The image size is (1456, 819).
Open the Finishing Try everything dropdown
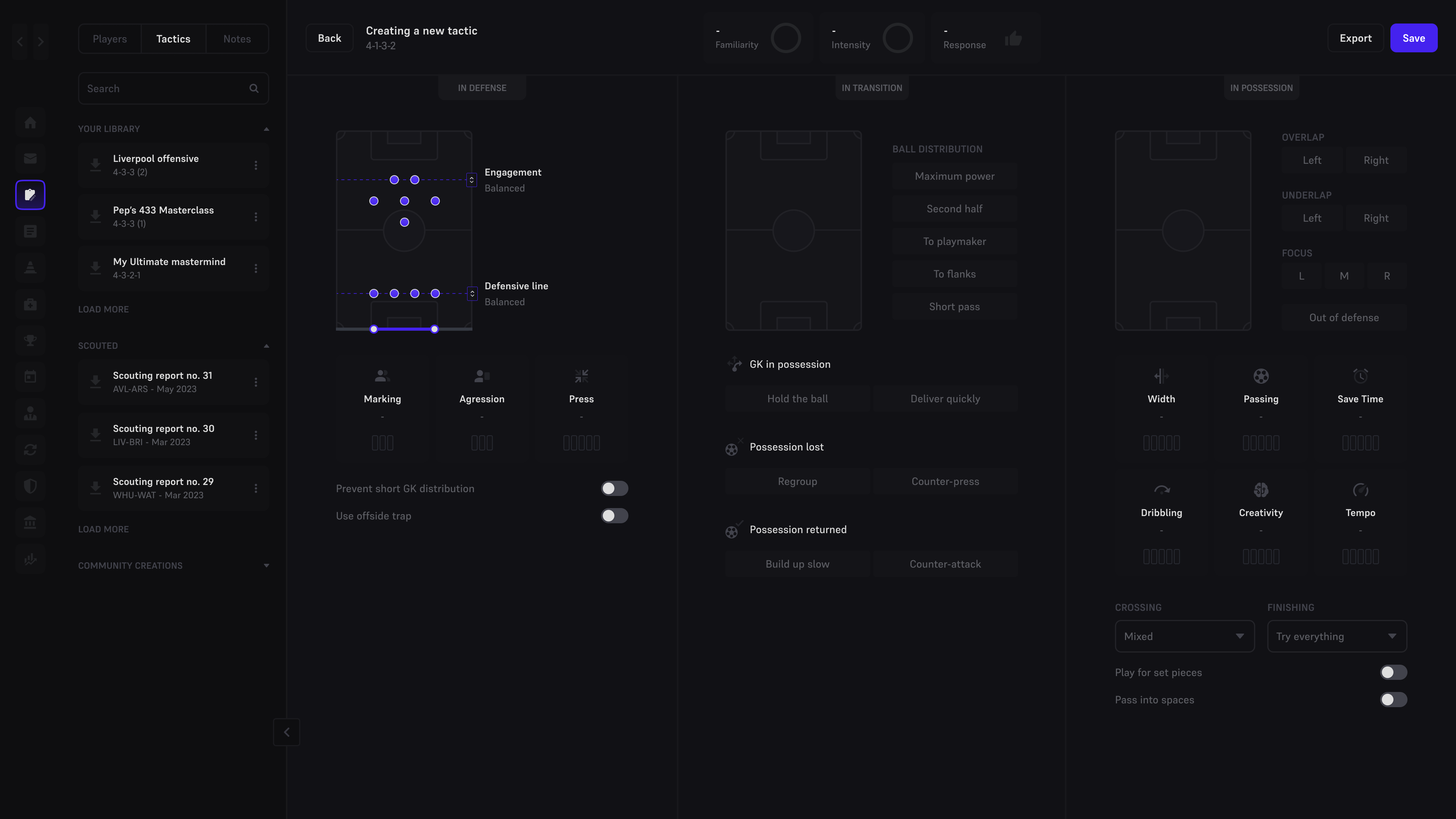click(1337, 636)
